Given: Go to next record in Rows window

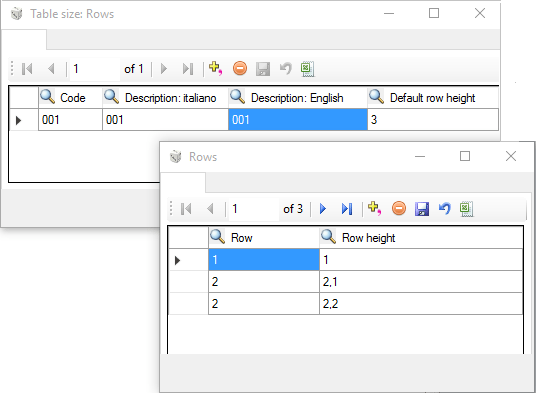Looking at the screenshot, I should click(322, 208).
